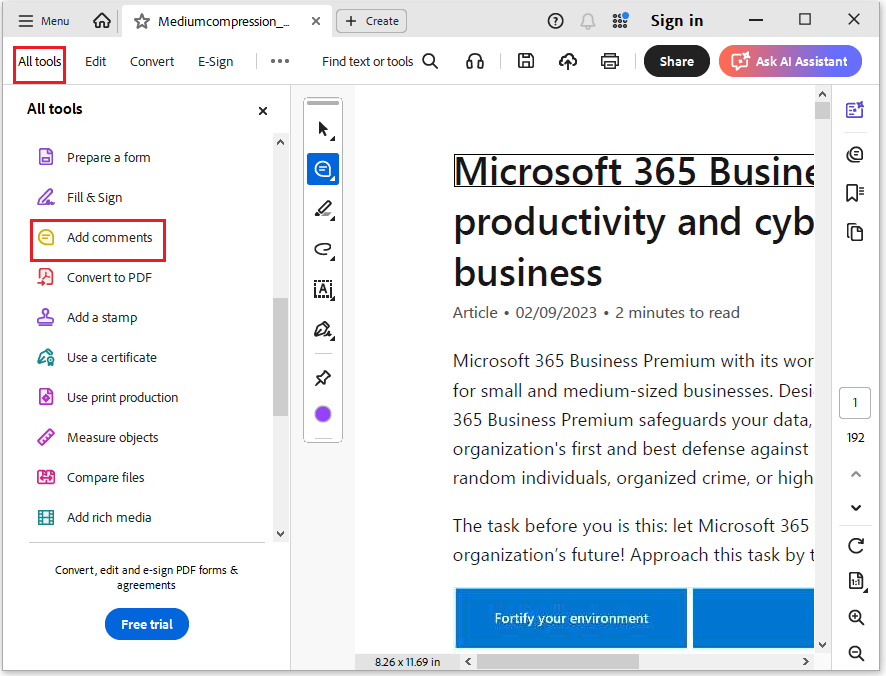Screen dimensions: 886x676
Task: Select the E-Sign menu item
Action: tap(215, 61)
